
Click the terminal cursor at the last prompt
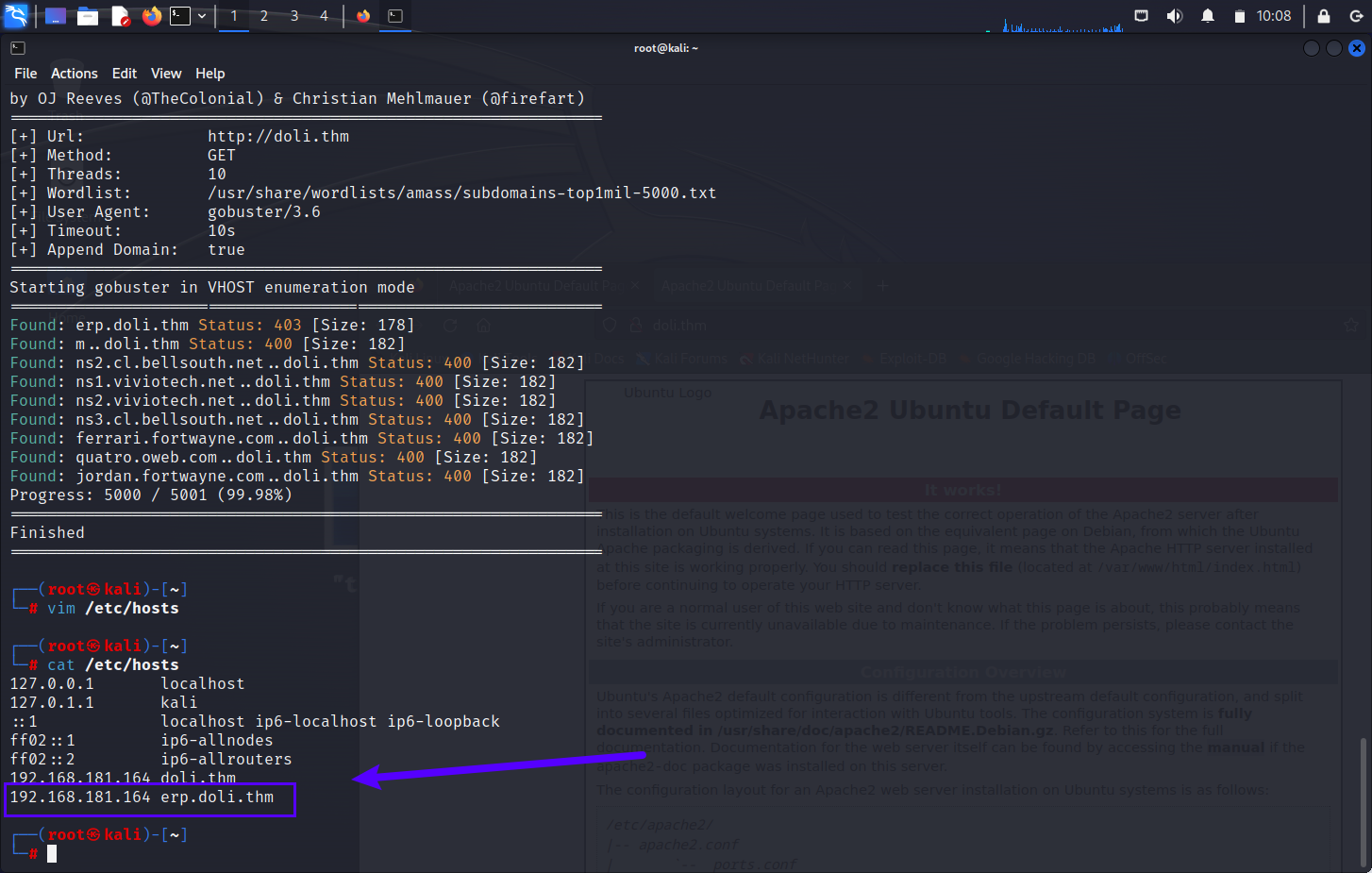pyautogui.click(x=52, y=853)
